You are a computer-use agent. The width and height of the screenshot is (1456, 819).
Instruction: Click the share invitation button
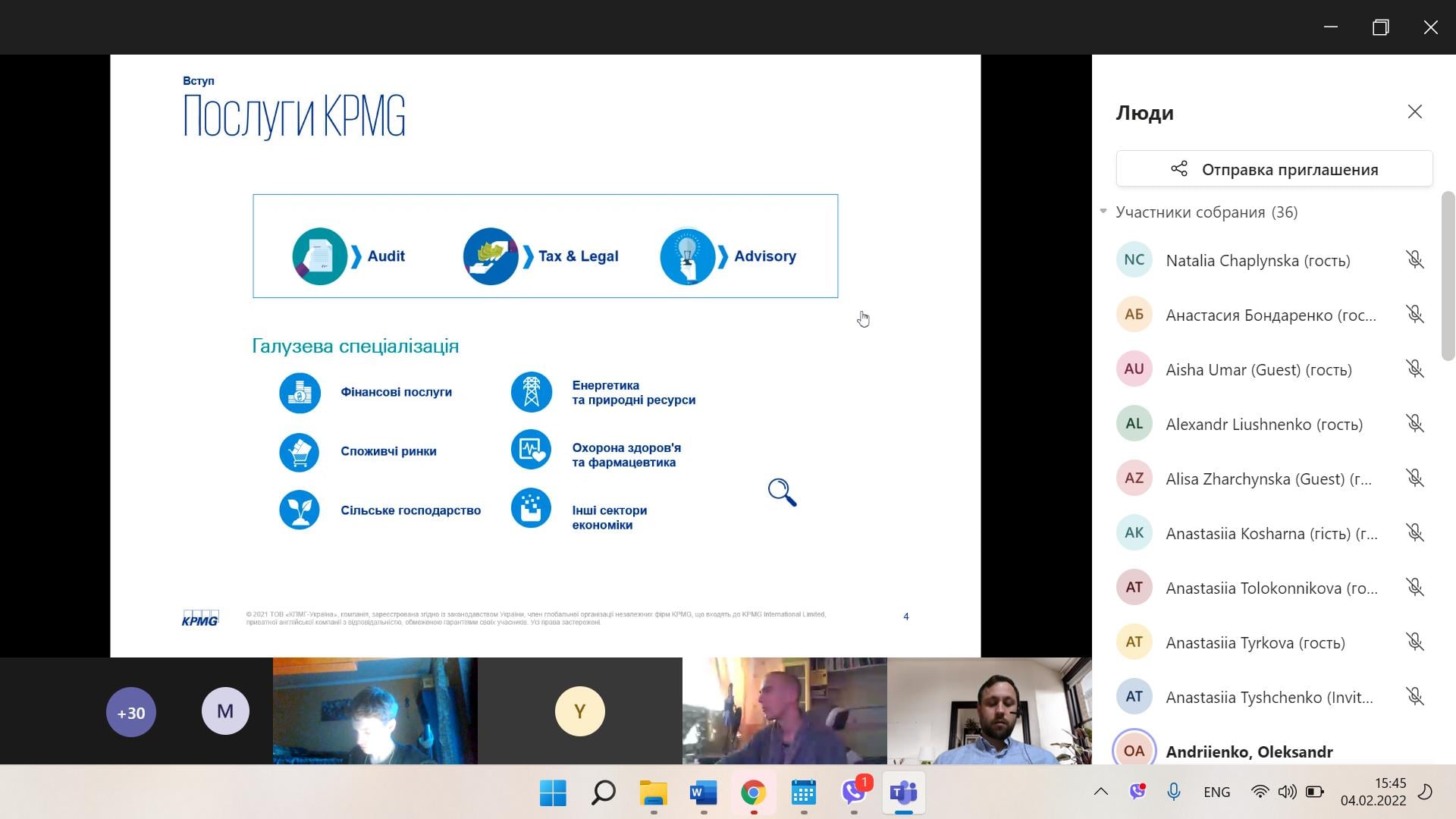(1274, 169)
